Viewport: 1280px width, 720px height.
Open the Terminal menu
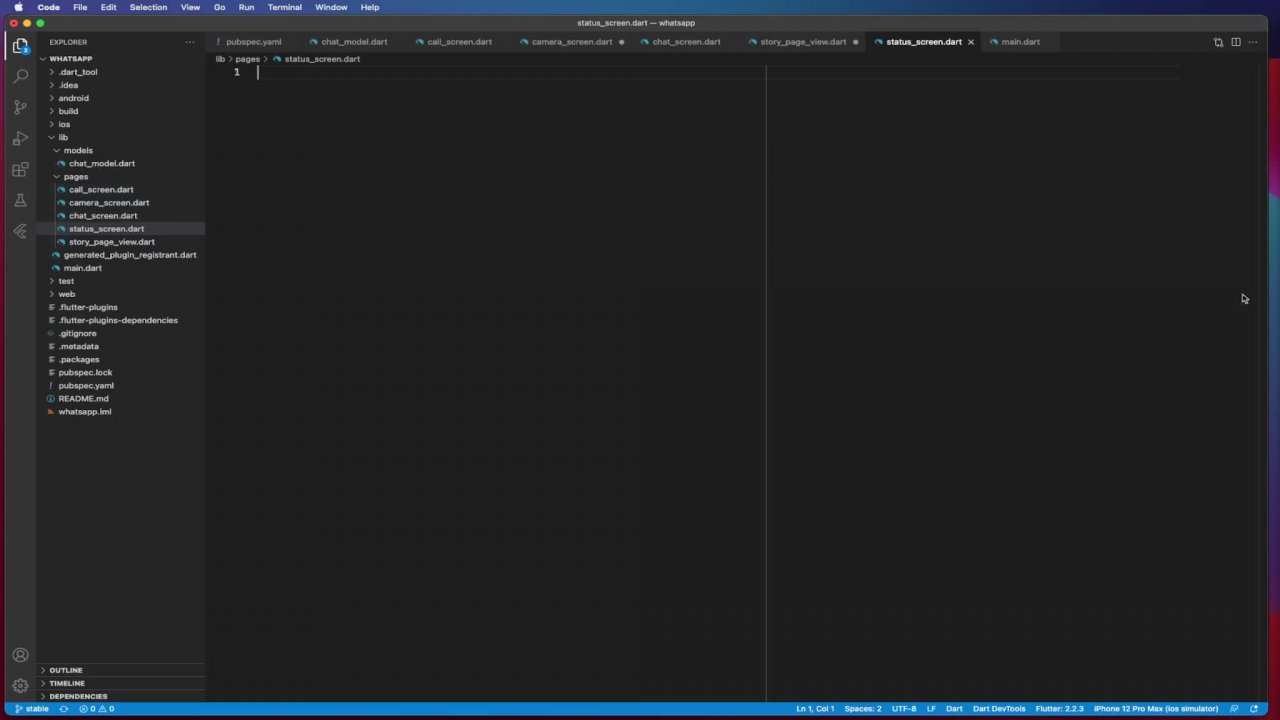(285, 7)
